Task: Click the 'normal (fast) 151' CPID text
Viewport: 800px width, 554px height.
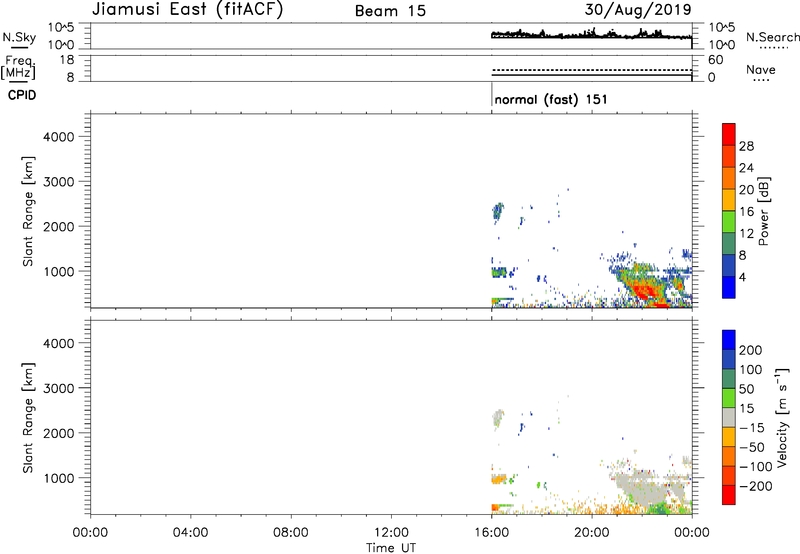Action: [551, 99]
